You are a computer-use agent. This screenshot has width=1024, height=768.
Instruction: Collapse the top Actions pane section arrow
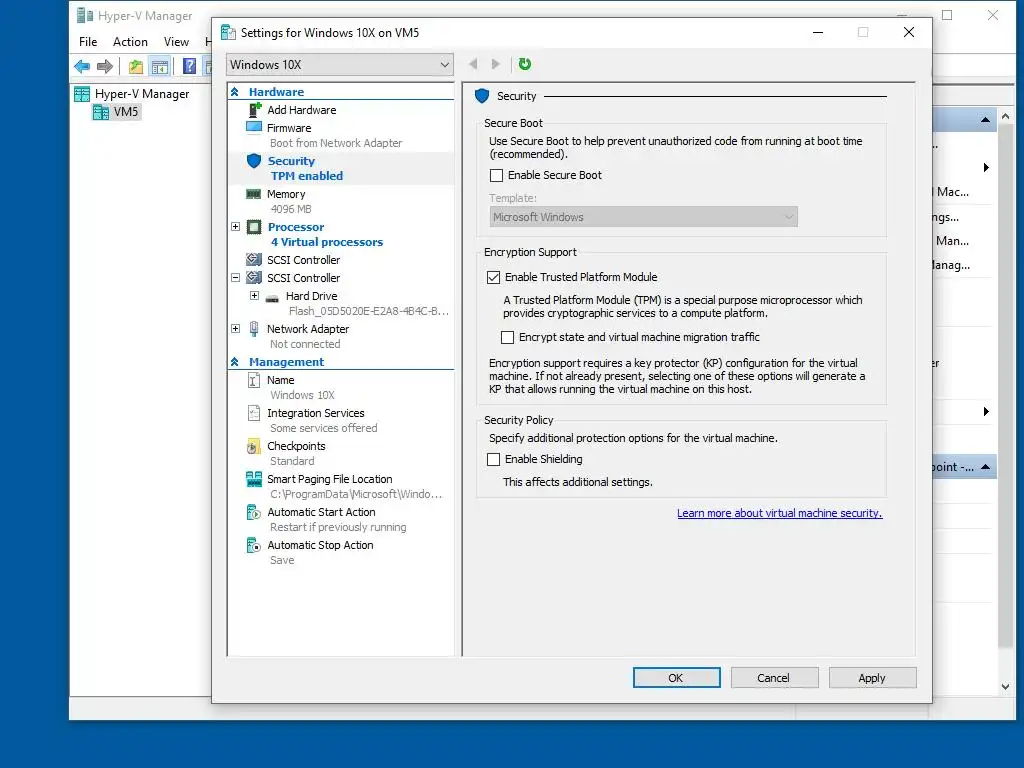click(985, 120)
